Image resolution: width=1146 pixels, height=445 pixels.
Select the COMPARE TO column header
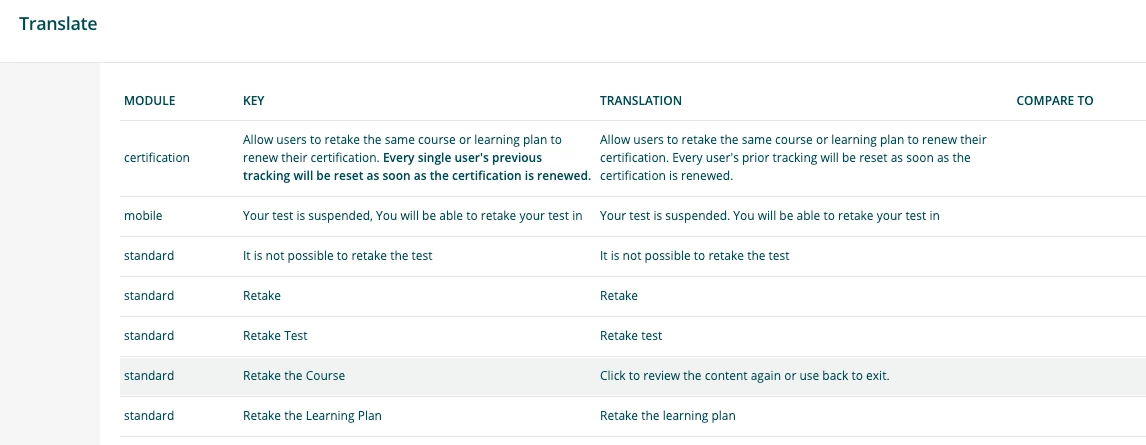tap(1054, 101)
